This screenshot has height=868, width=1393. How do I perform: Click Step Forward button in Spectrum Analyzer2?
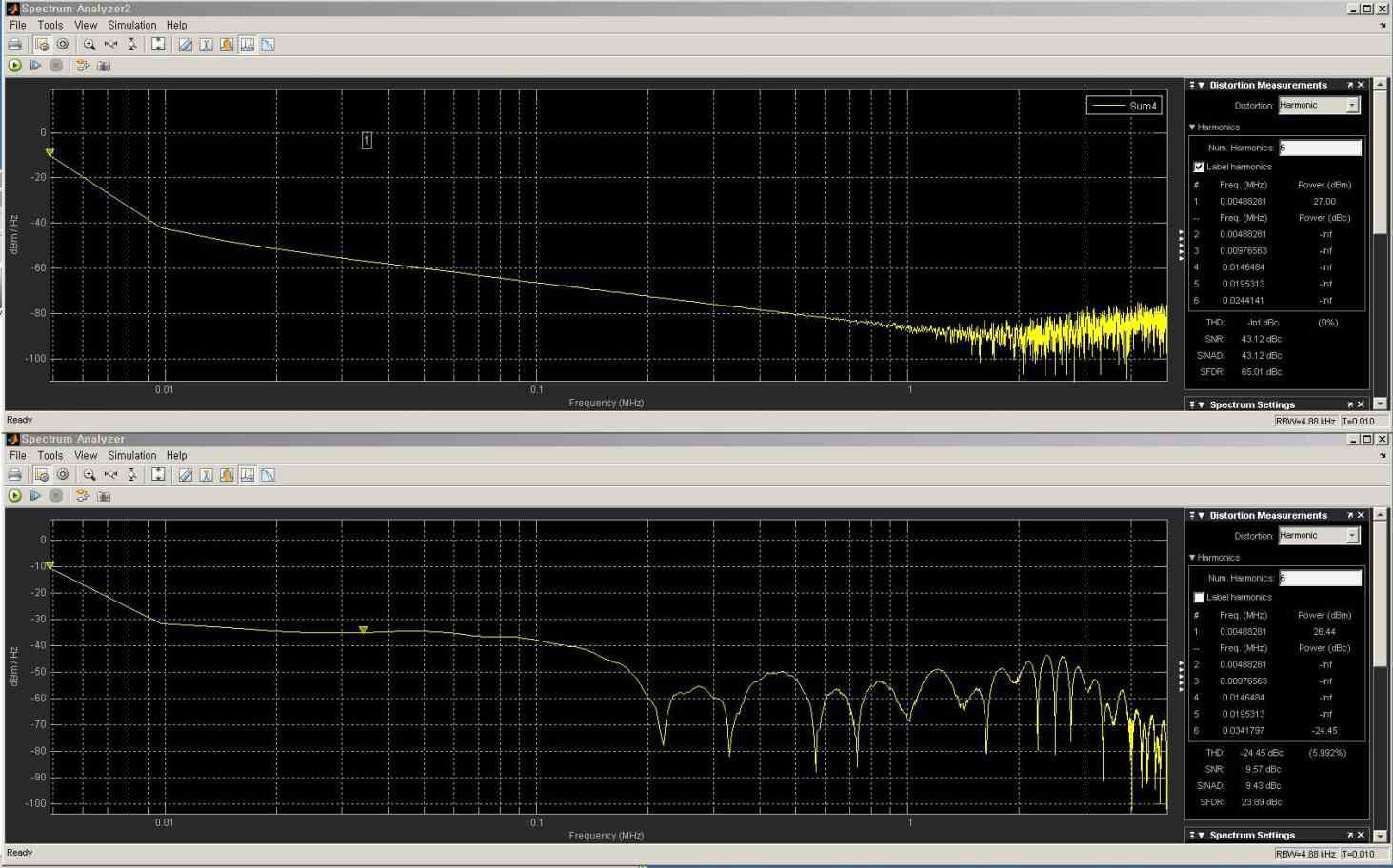35,66
